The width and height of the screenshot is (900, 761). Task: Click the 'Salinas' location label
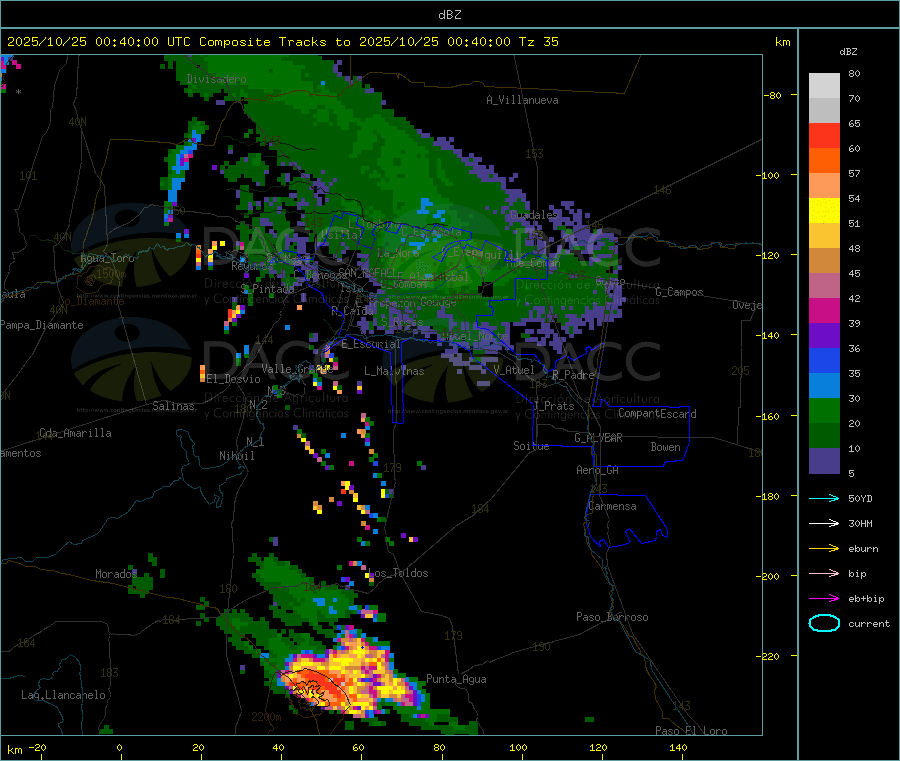[173, 406]
